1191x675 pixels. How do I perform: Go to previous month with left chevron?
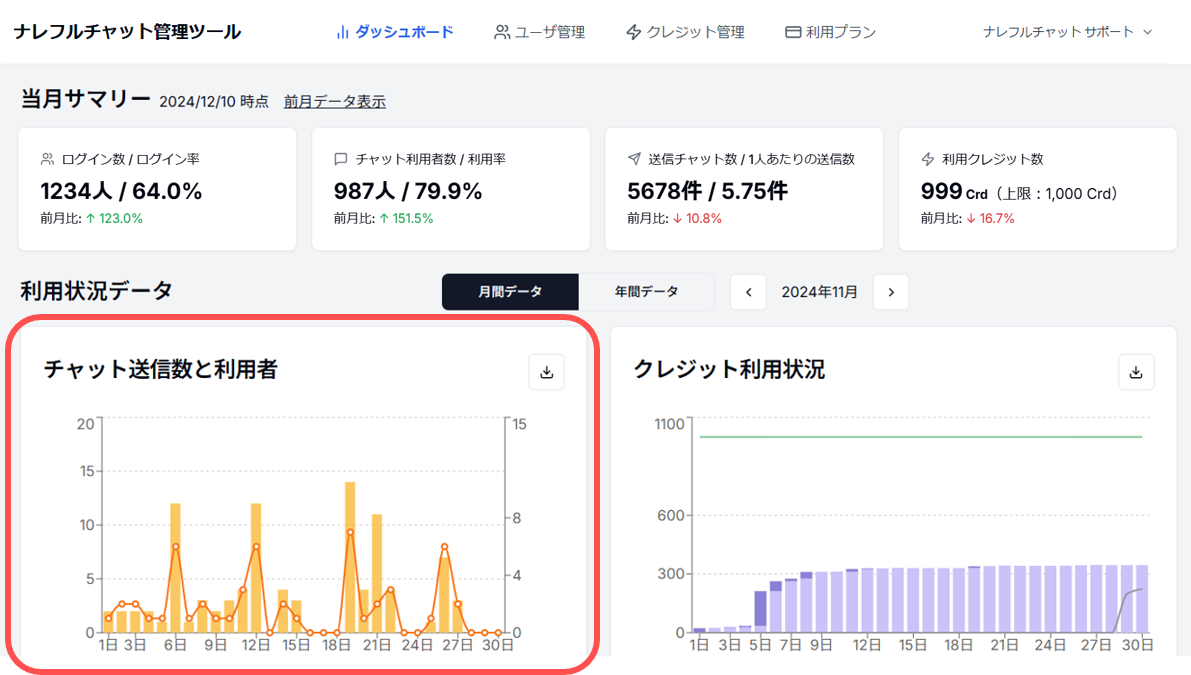click(748, 292)
